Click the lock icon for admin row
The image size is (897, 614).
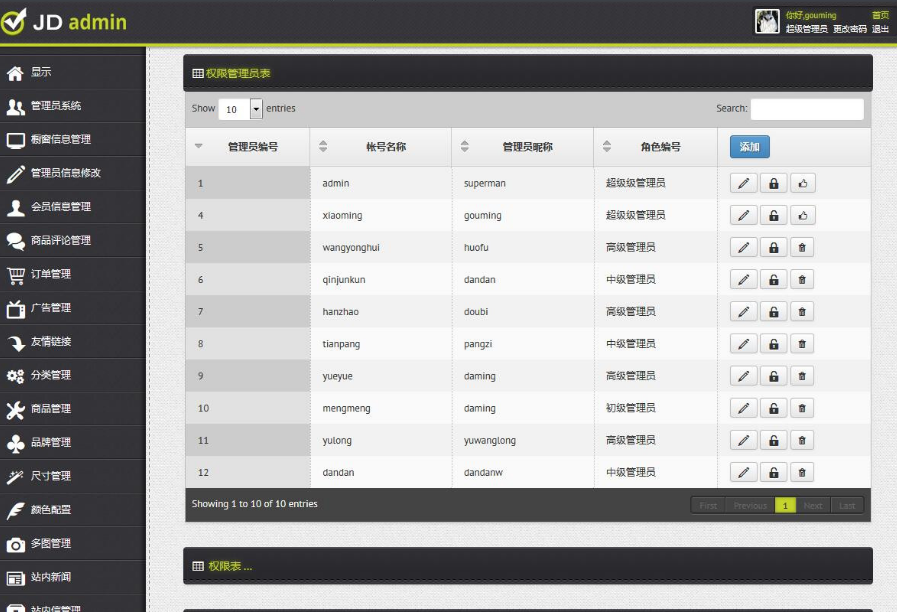[x=773, y=183]
